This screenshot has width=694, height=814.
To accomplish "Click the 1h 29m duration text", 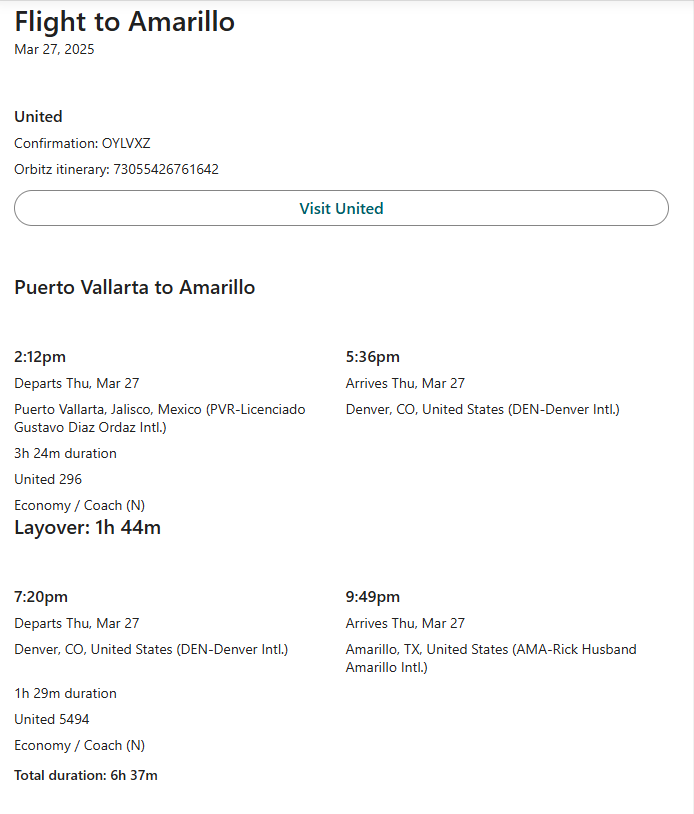I will (x=65, y=693).
